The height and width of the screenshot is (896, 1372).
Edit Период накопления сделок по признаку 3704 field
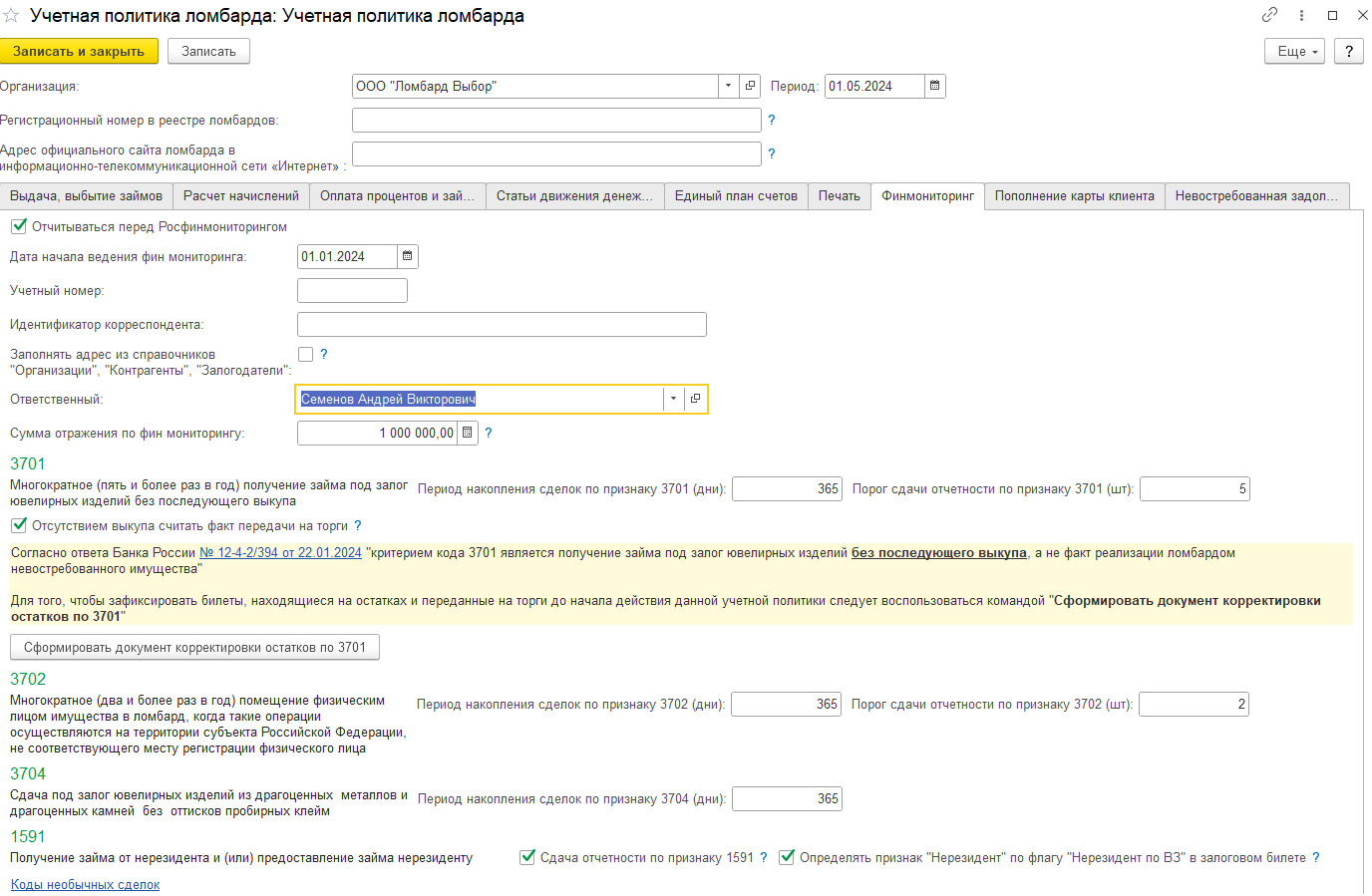[787, 798]
